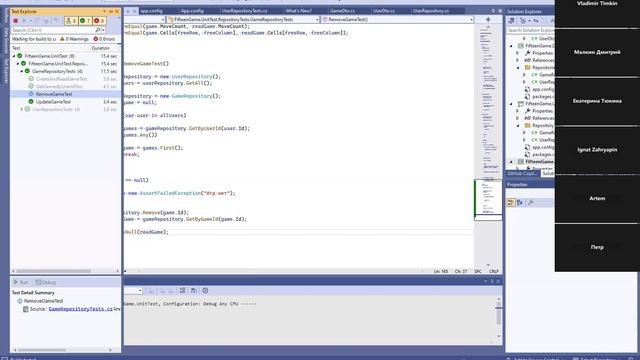Open the member dropdown showing RemoveGameTest()

coord(398,19)
